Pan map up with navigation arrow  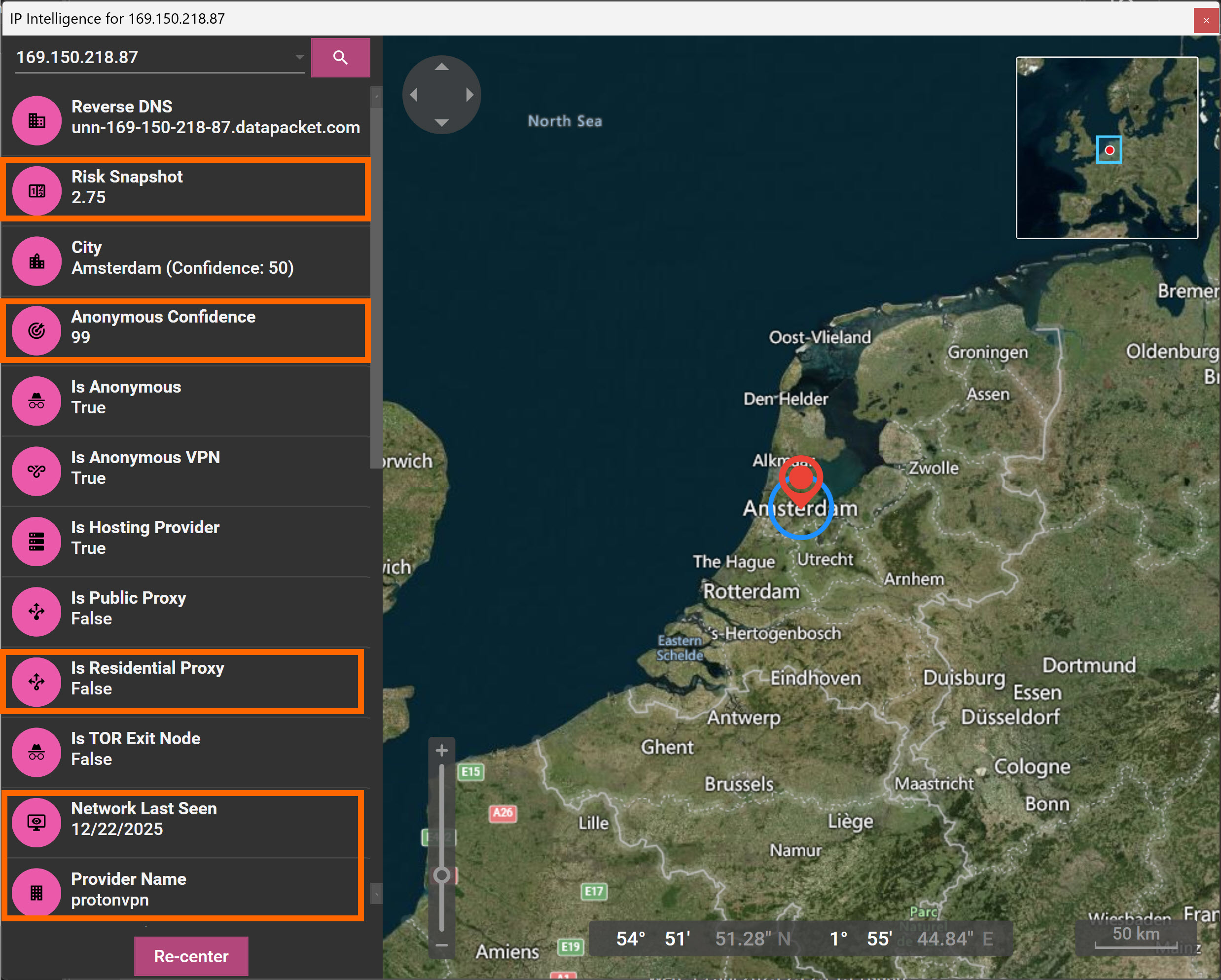442,67
